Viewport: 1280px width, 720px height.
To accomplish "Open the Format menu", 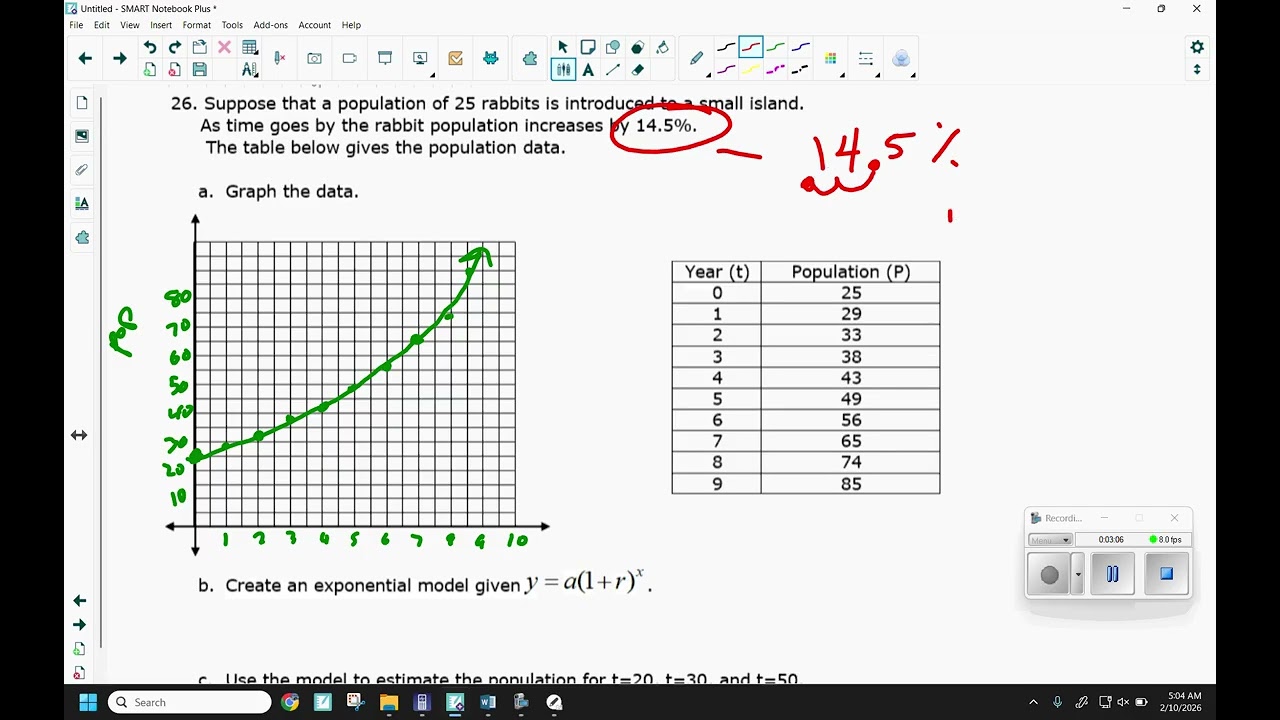I will (196, 25).
